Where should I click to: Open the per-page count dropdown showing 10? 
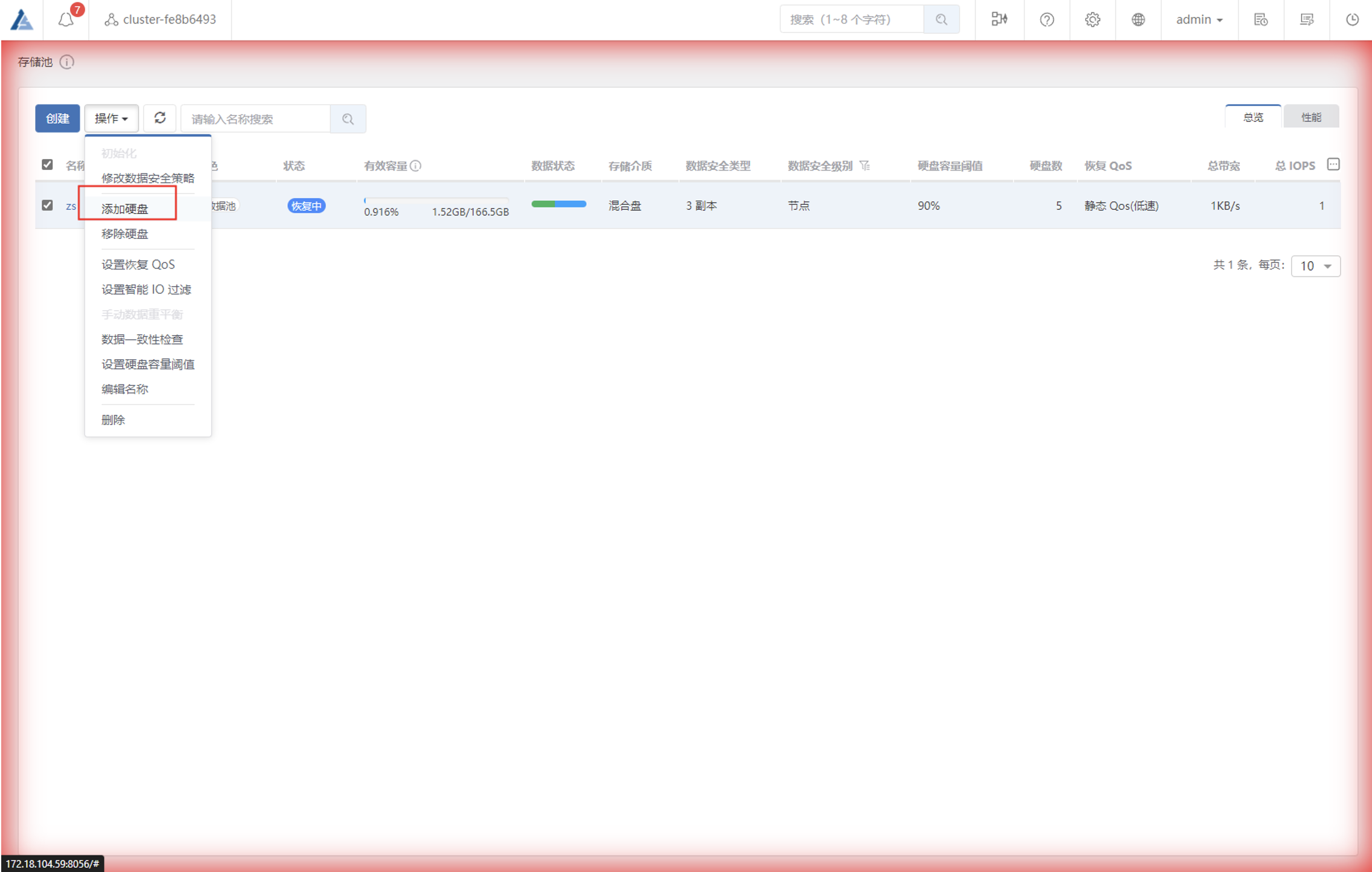click(1315, 266)
